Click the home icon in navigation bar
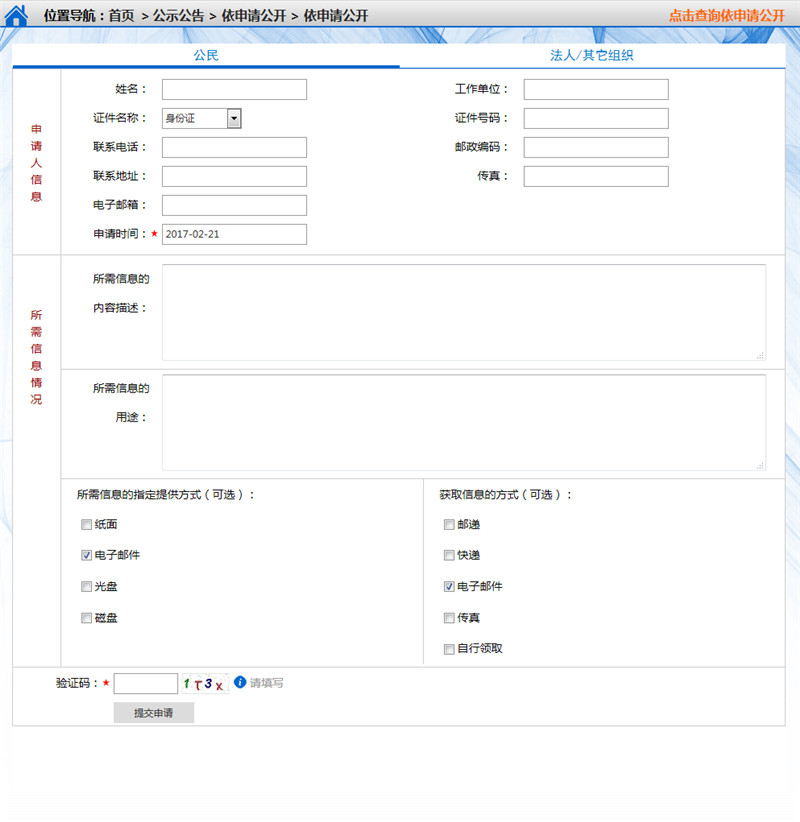 17,16
